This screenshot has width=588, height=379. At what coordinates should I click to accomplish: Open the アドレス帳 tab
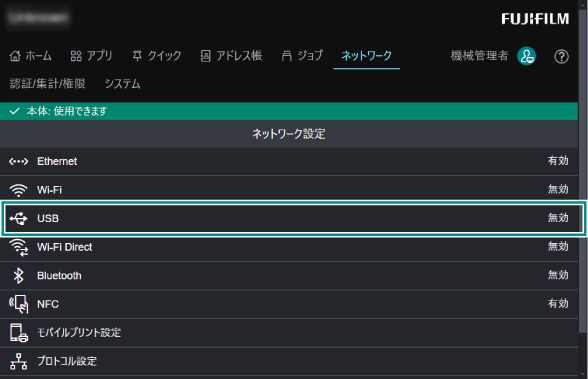click(231, 56)
